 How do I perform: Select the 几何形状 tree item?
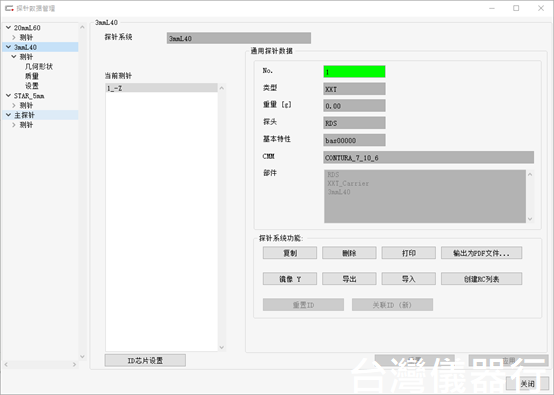[39, 66]
